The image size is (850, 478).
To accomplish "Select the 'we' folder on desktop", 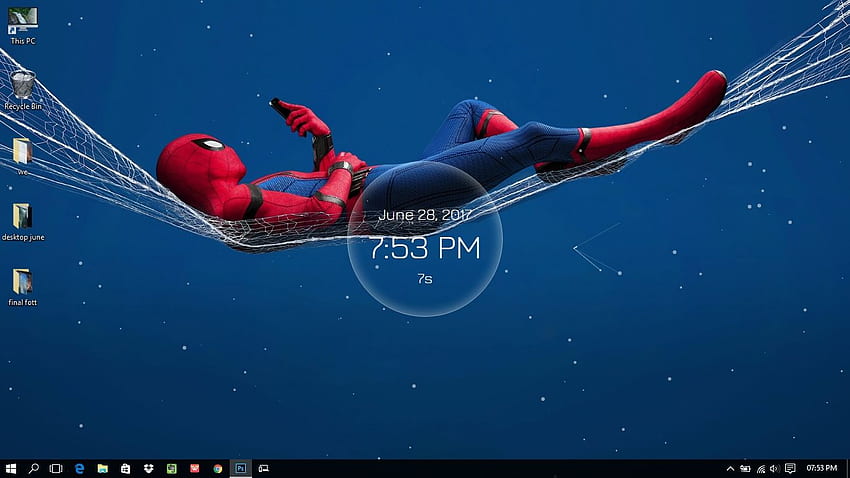I will (x=22, y=156).
